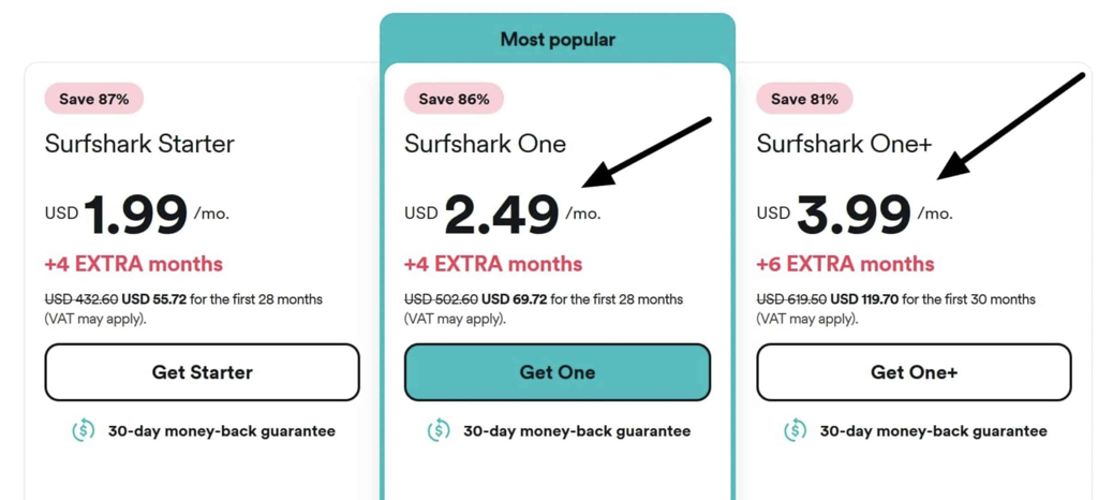
Task: Click the Surfshark Starter plan title
Action: coord(139,144)
